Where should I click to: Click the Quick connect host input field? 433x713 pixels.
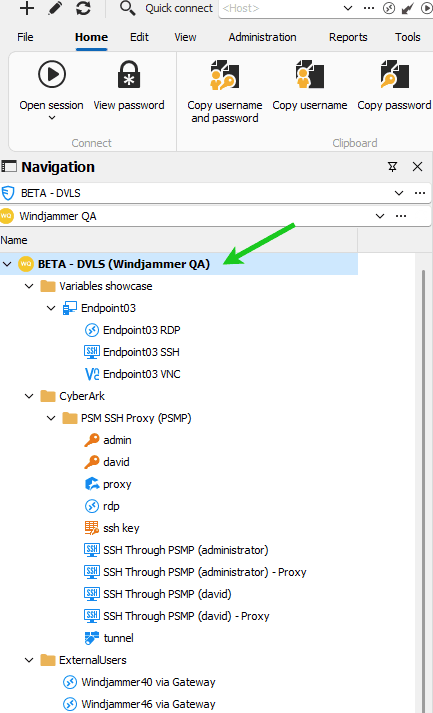click(x=280, y=8)
